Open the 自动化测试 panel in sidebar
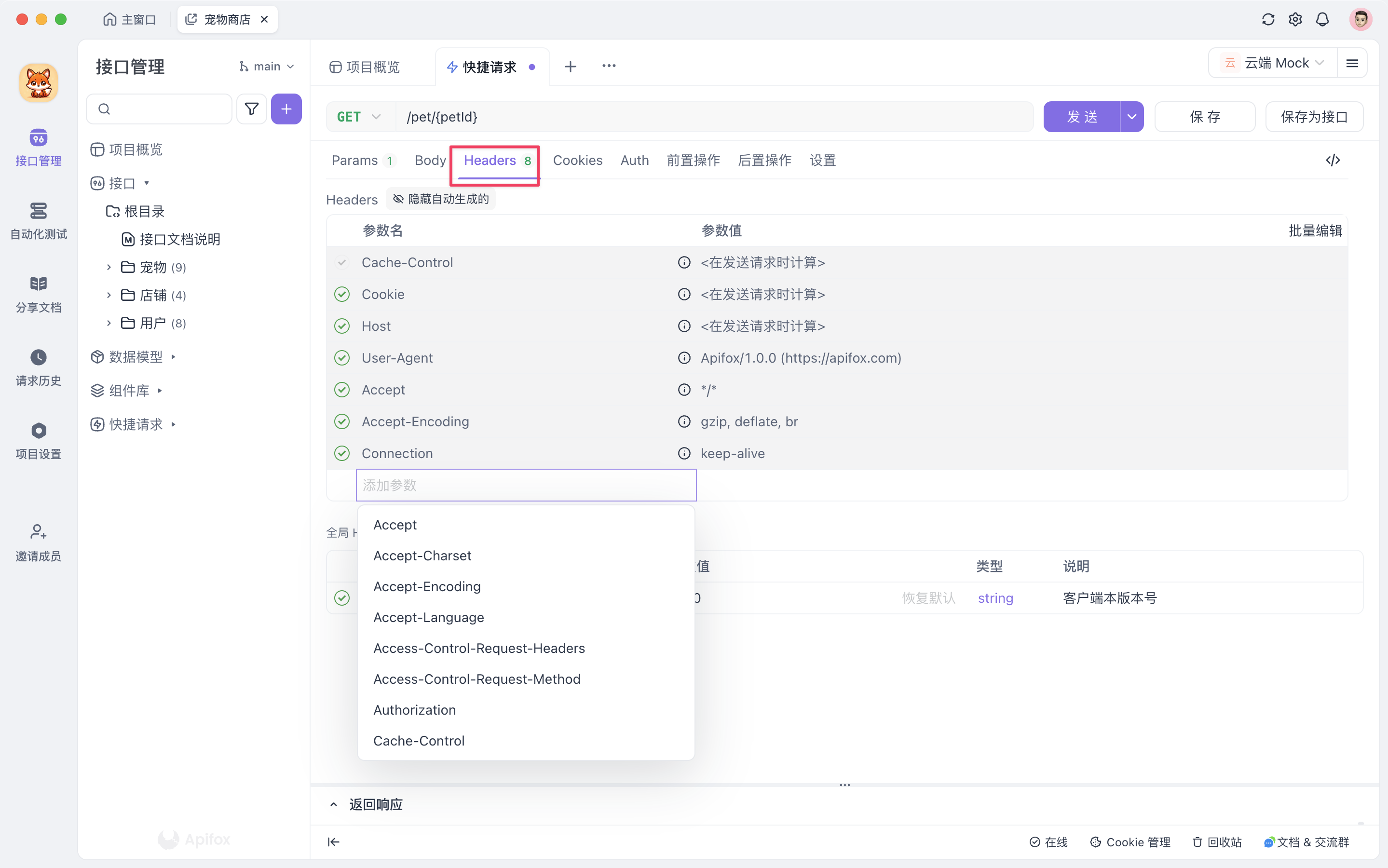The height and width of the screenshot is (868, 1388). pos(38,221)
